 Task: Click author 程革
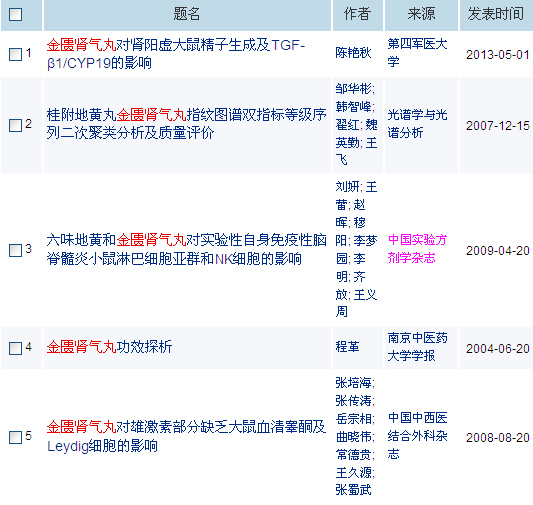(x=347, y=347)
